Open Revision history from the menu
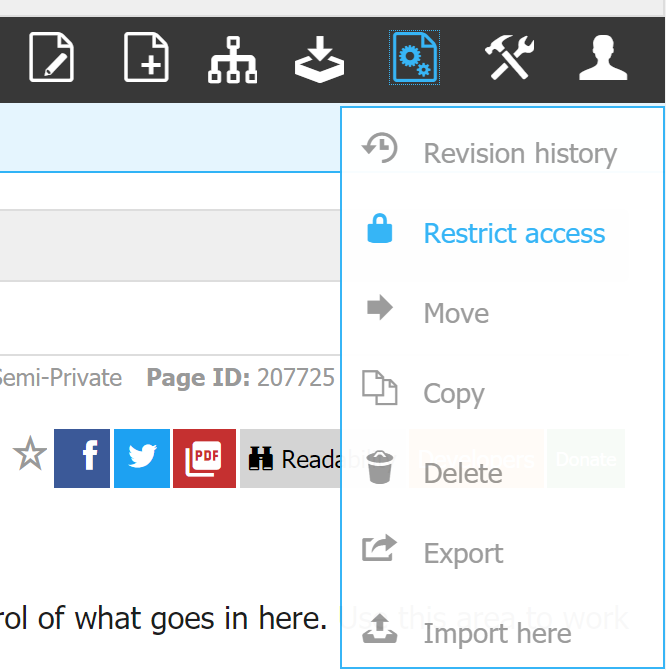The height and width of the screenshot is (670, 666). click(519, 154)
